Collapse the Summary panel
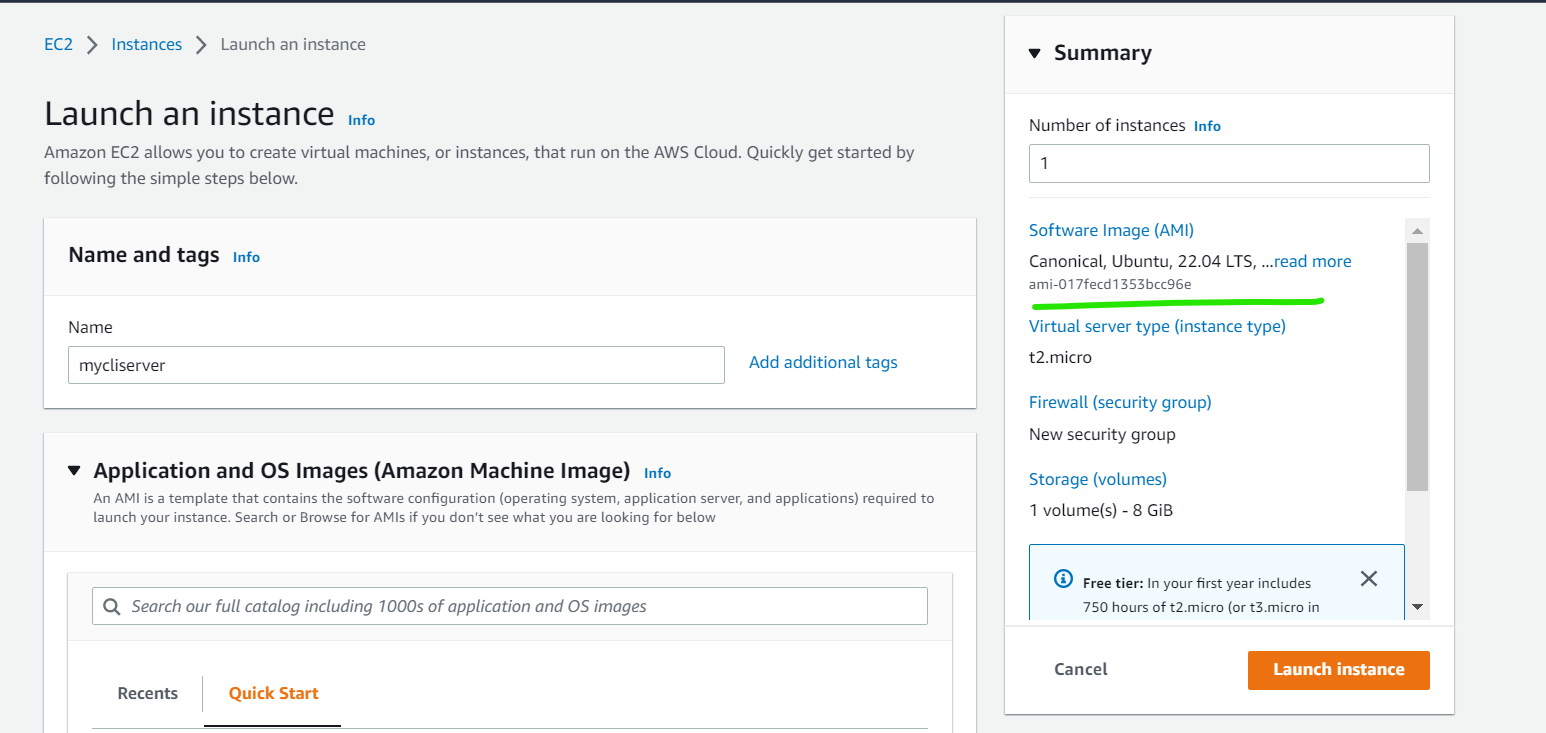This screenshot has height=733, width=1546. (x=1035, y=53)
